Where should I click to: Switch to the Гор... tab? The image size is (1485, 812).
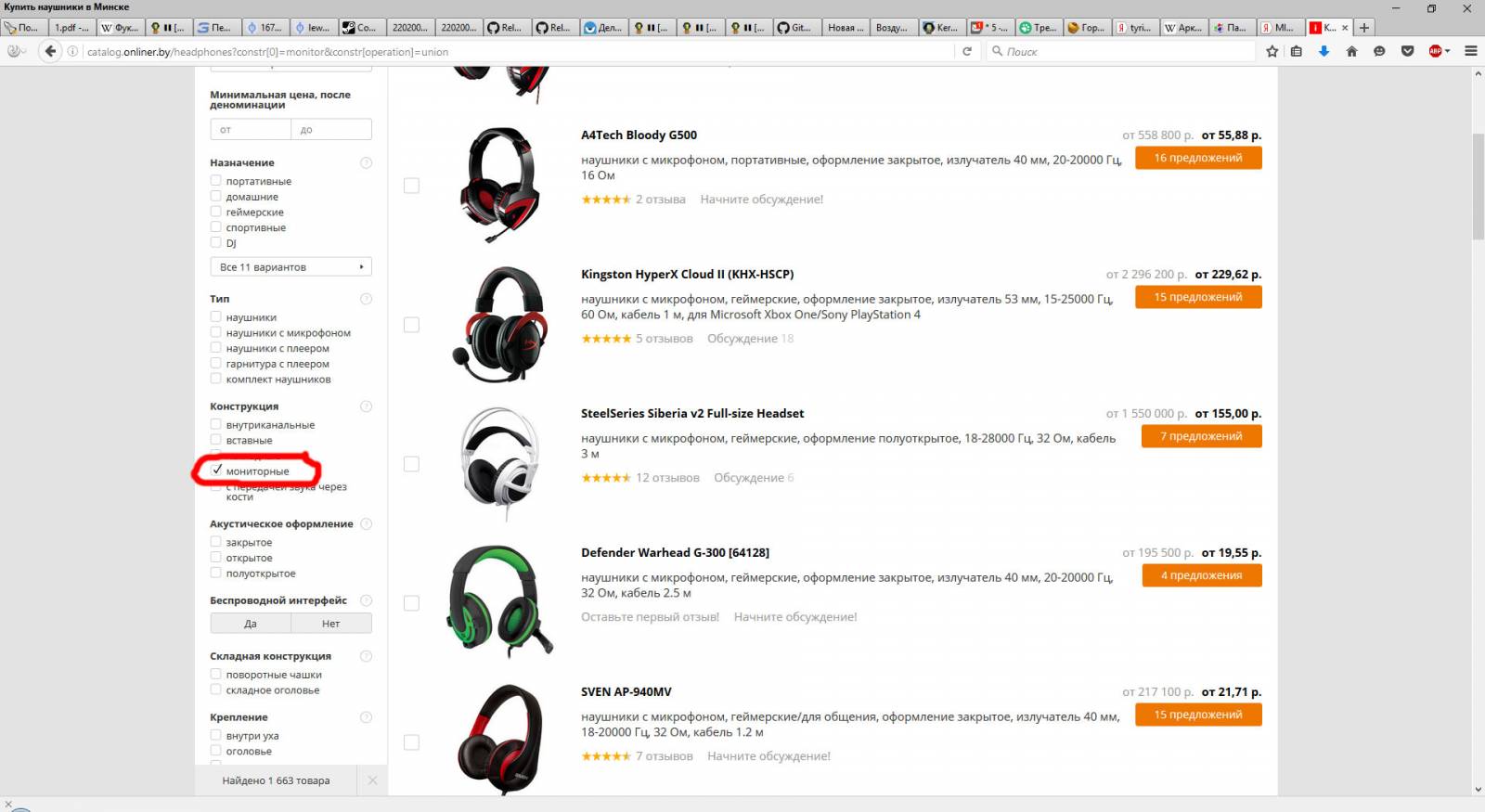tap(1086, 28)
